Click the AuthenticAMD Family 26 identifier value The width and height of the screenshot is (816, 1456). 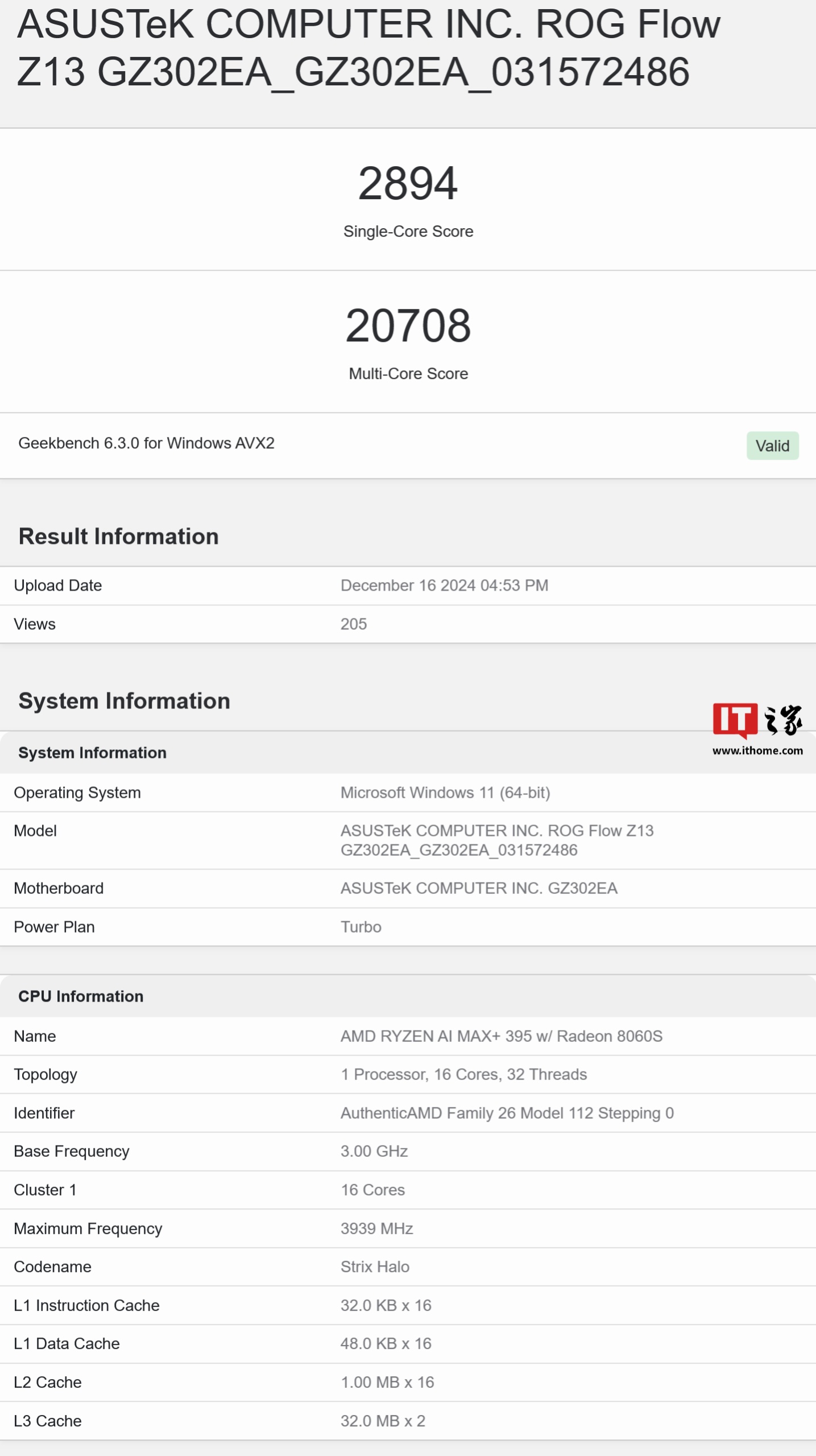click(507, 1113)
